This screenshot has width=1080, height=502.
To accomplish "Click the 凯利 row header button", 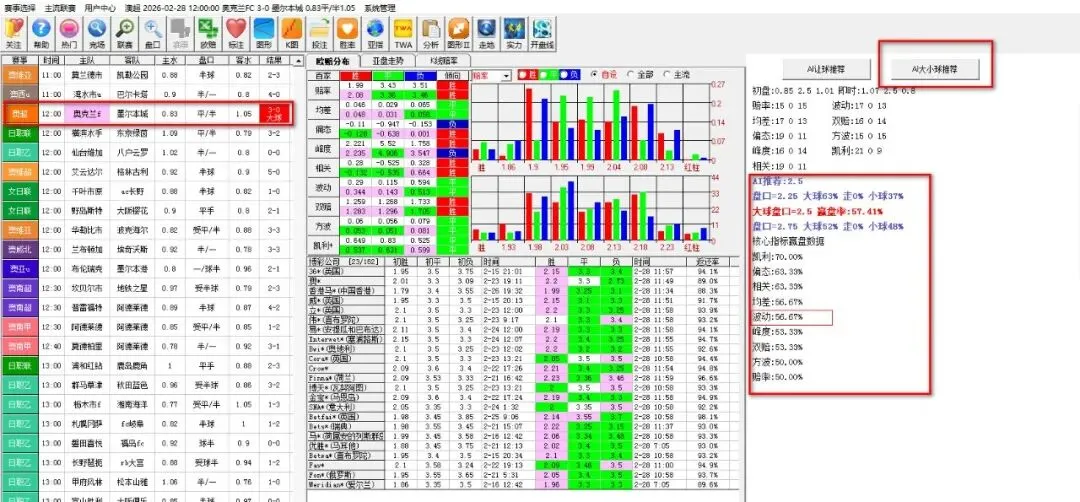I will tap(322, 245).
